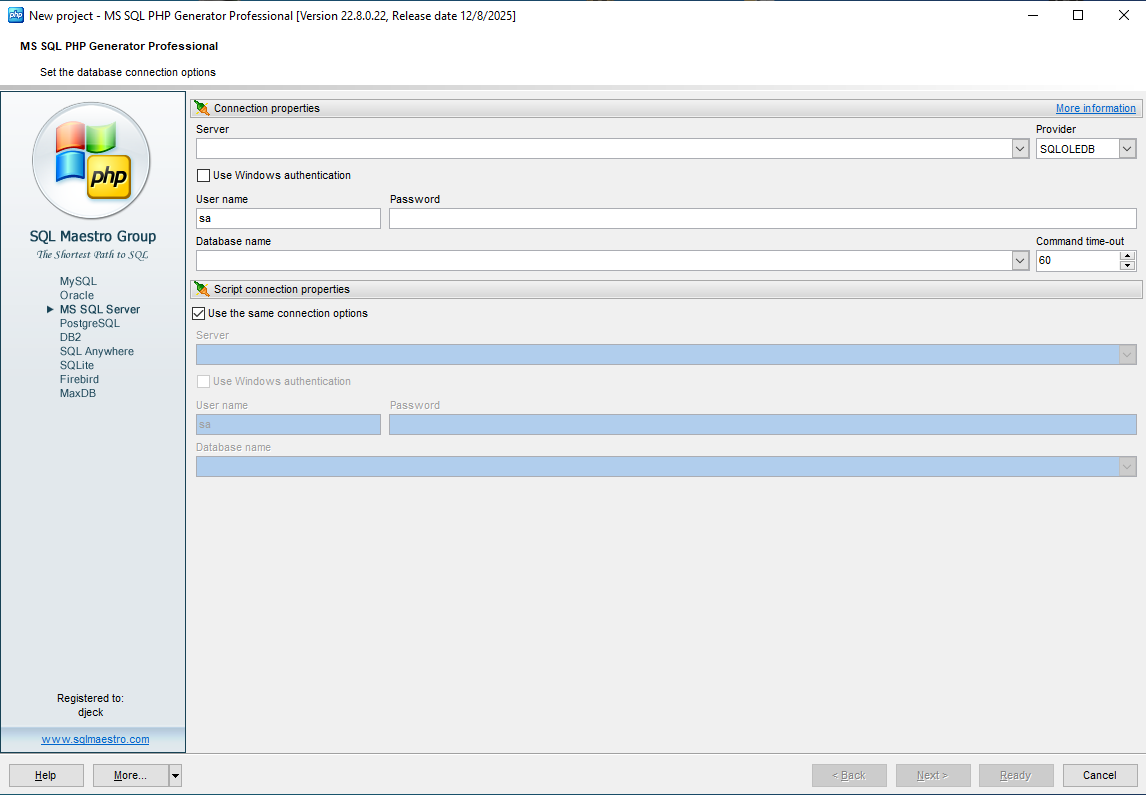
Task: Open the Server dropdown in Connection properties
Action: click(x=1020, y=149)
